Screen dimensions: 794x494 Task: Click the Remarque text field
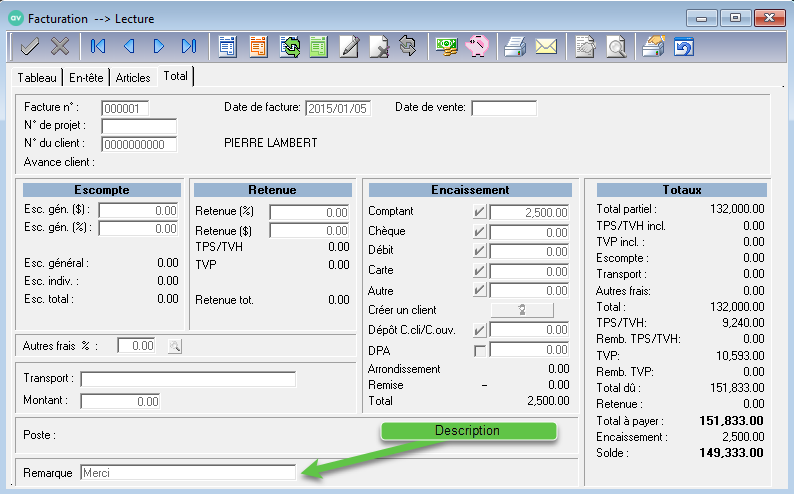(187, 472)
